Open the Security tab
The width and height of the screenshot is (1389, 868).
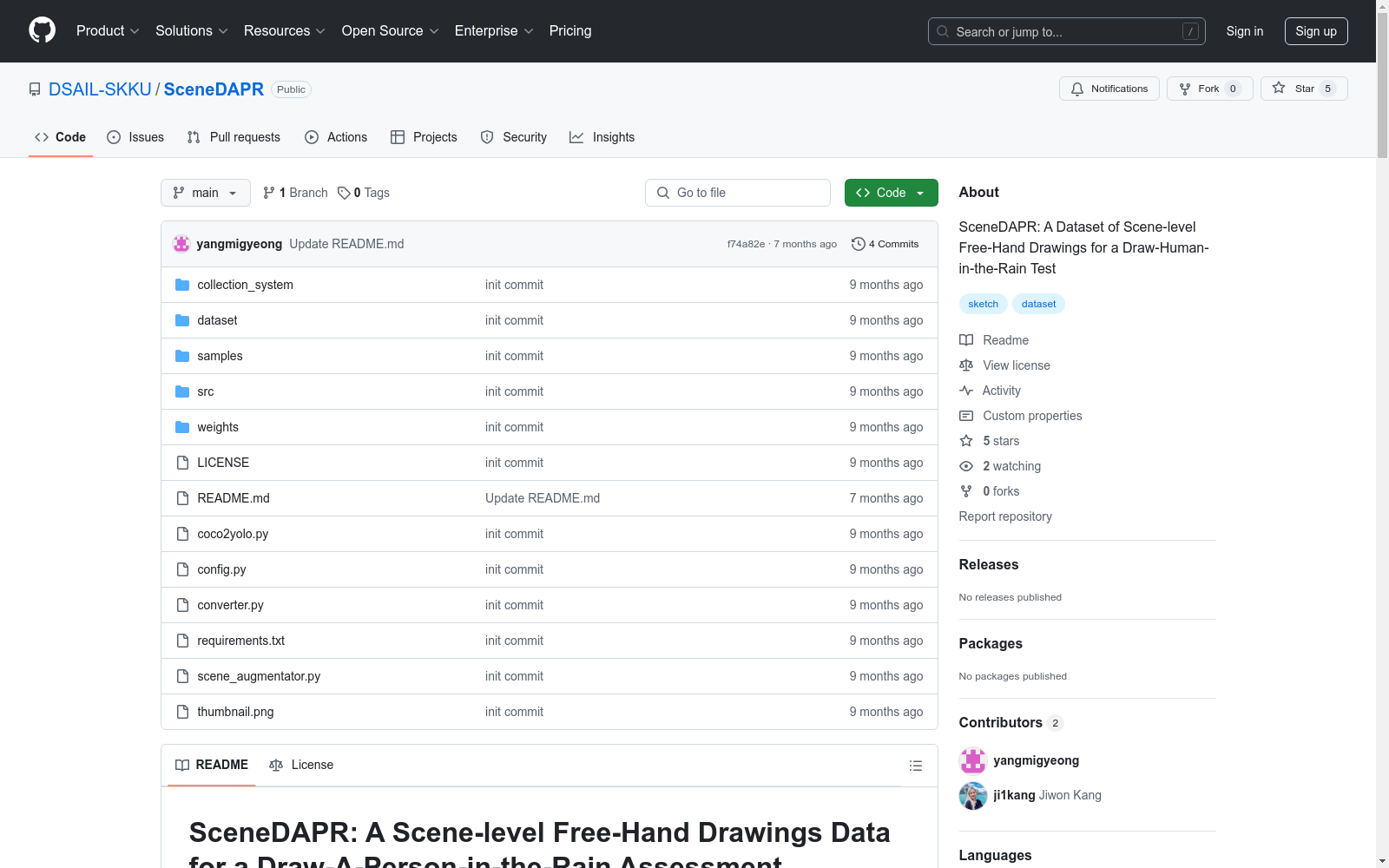[x=514, y=137]
